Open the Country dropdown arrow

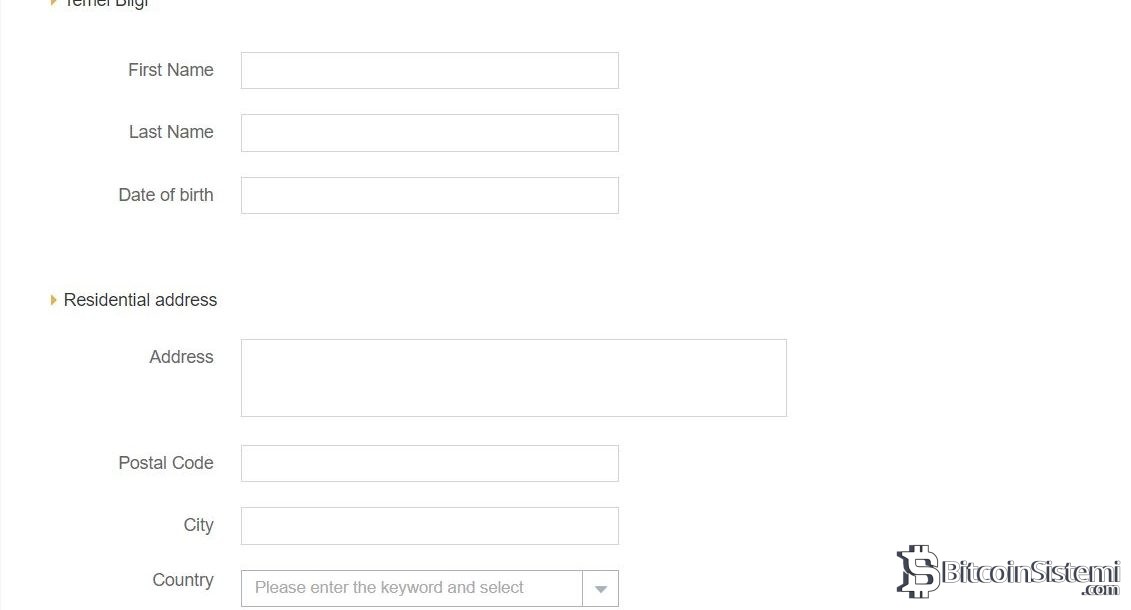(600, 589)
